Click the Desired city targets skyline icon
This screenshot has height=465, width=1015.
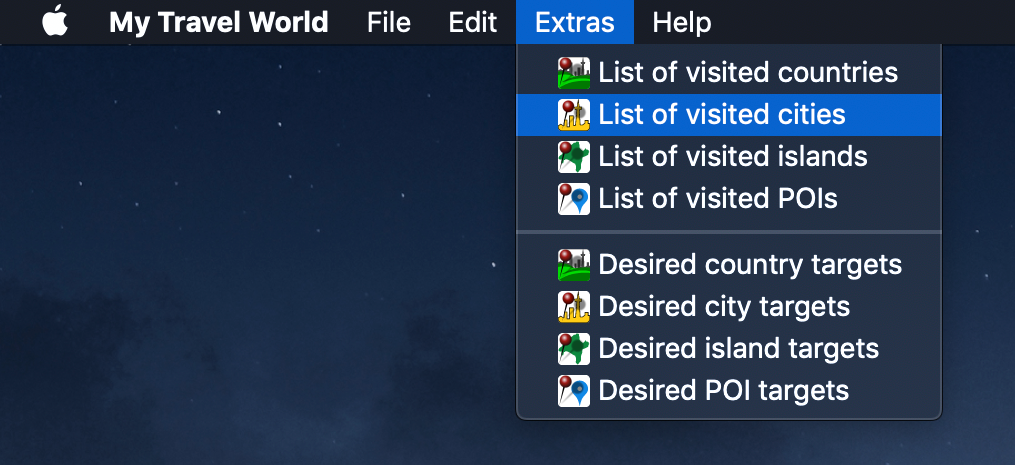coord(574,306)
